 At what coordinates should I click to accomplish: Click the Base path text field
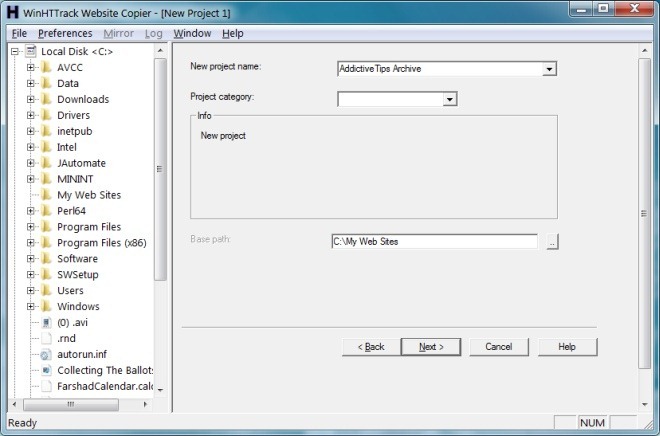click(434, 242)
